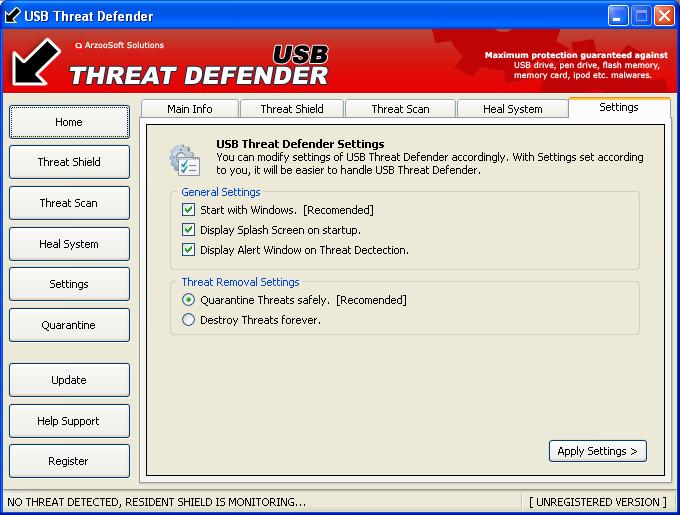The image size is (680, 515).
Task: Click the Register button
Action: point(69,461)
